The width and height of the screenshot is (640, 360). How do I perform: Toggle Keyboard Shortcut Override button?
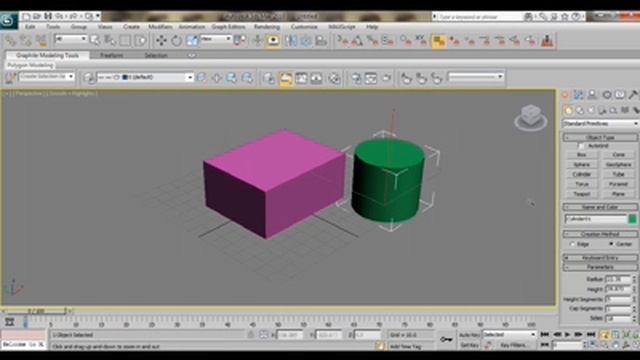[273, 40]
